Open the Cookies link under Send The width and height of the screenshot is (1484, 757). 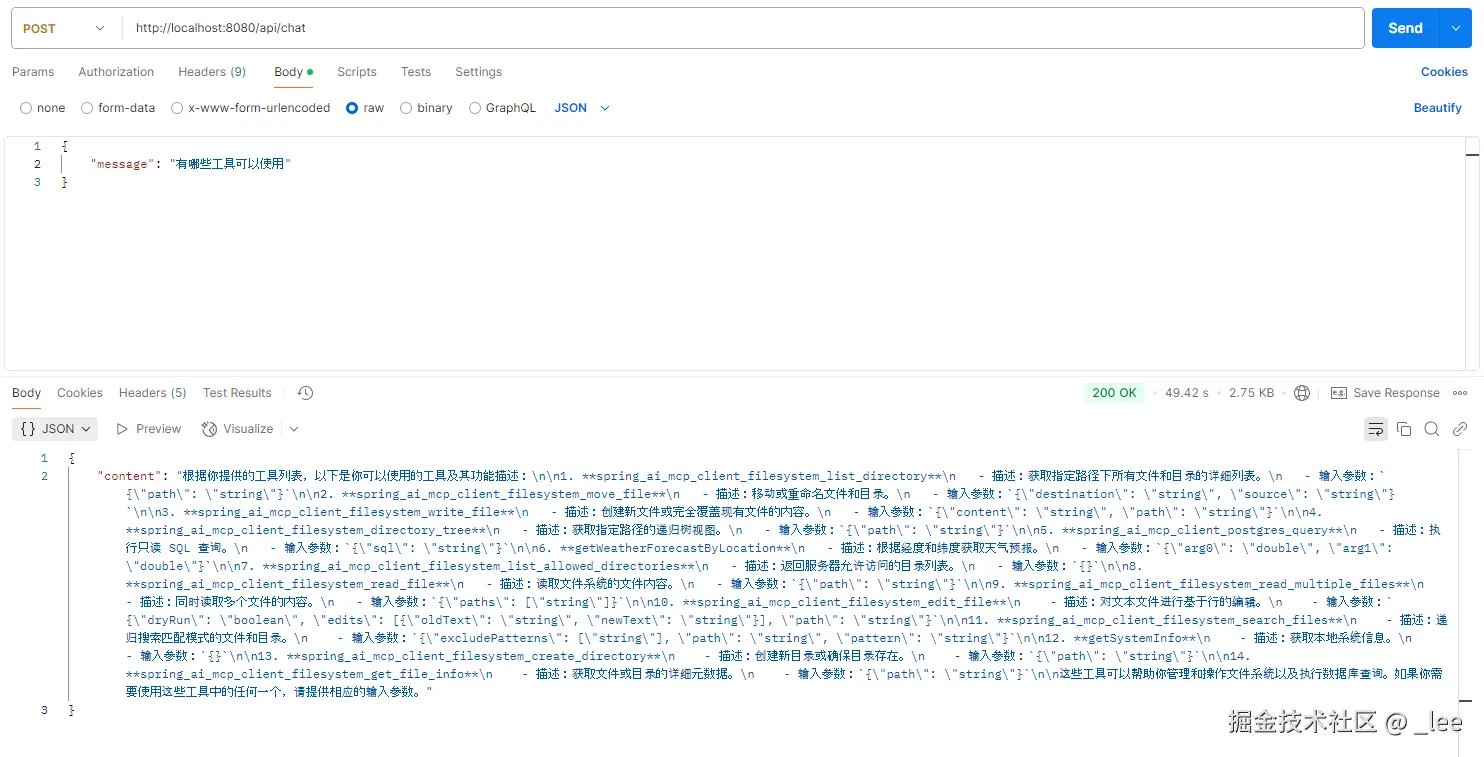tap(1444, 72)
